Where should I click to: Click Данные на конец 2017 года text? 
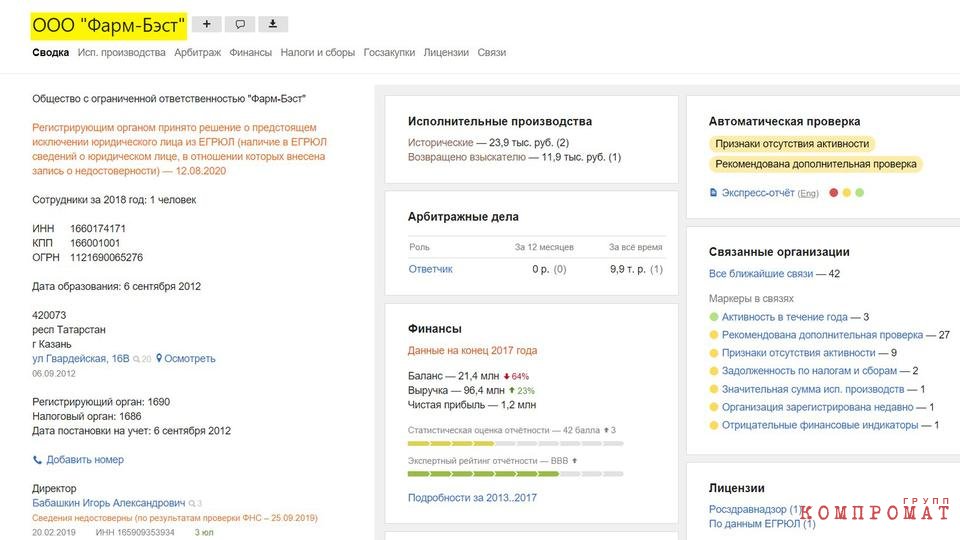472,351
